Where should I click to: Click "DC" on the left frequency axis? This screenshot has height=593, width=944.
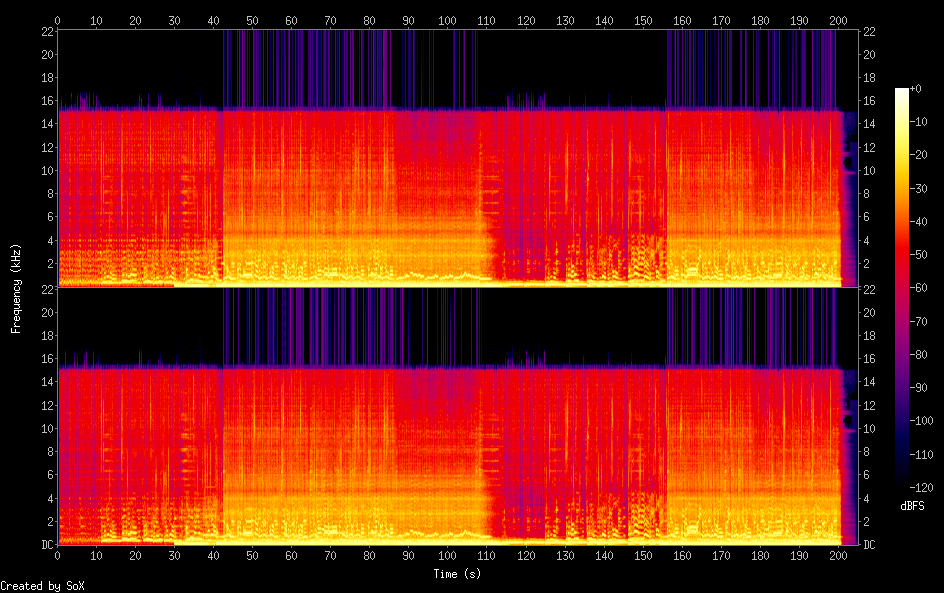pos(48,545)
